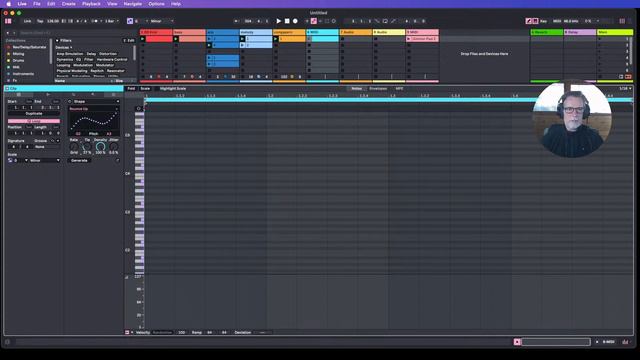Launch the clip in the bass track
The image size is (640, 360).
tap(176, 39)
